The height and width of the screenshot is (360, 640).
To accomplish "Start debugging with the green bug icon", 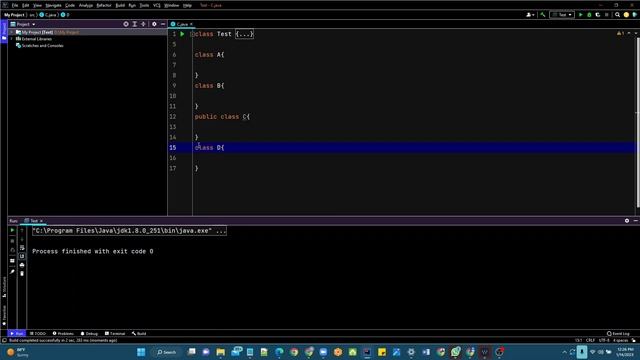I will 589,15.
